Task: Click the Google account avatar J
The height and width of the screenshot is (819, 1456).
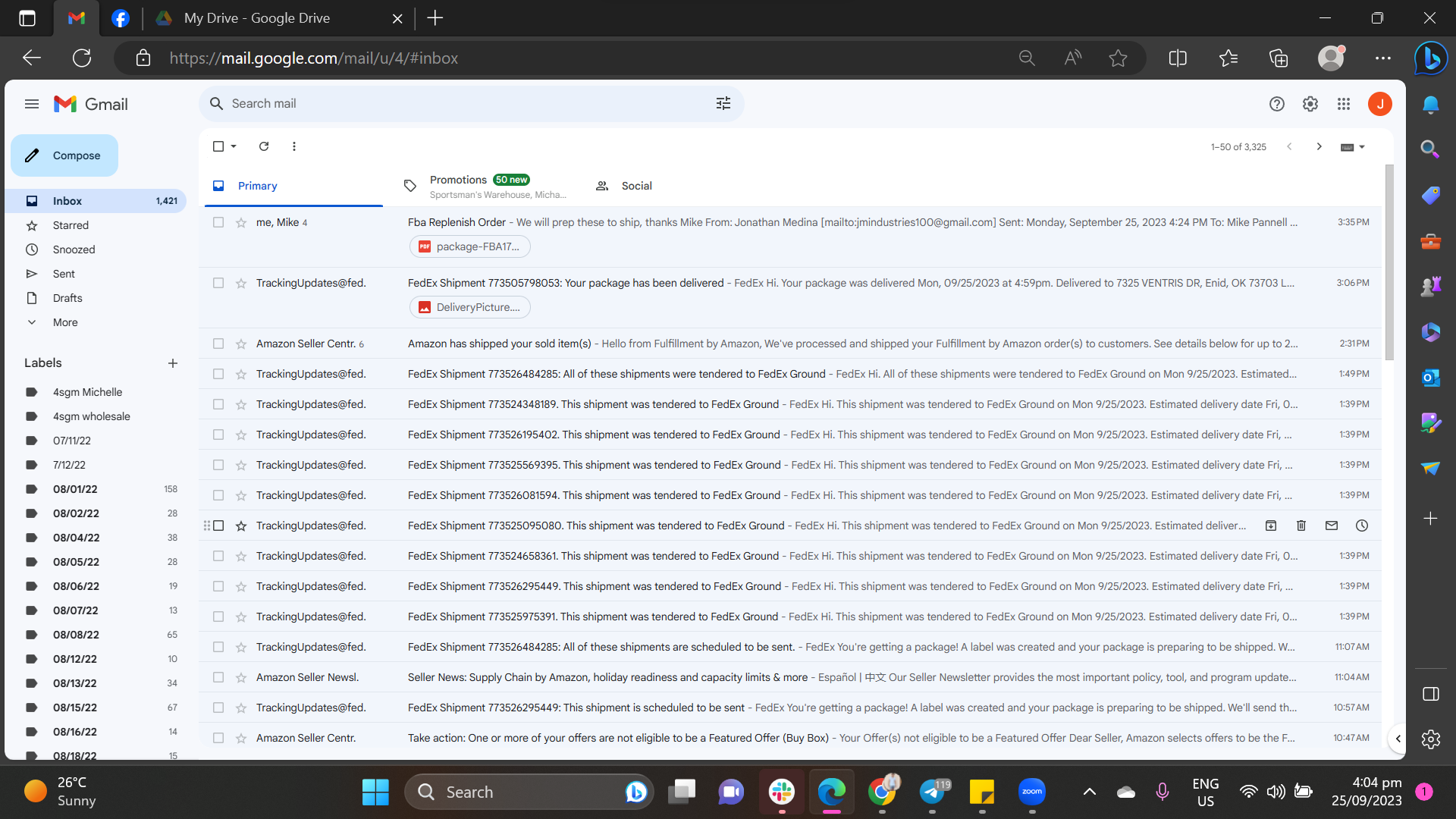Action: 1380,104
